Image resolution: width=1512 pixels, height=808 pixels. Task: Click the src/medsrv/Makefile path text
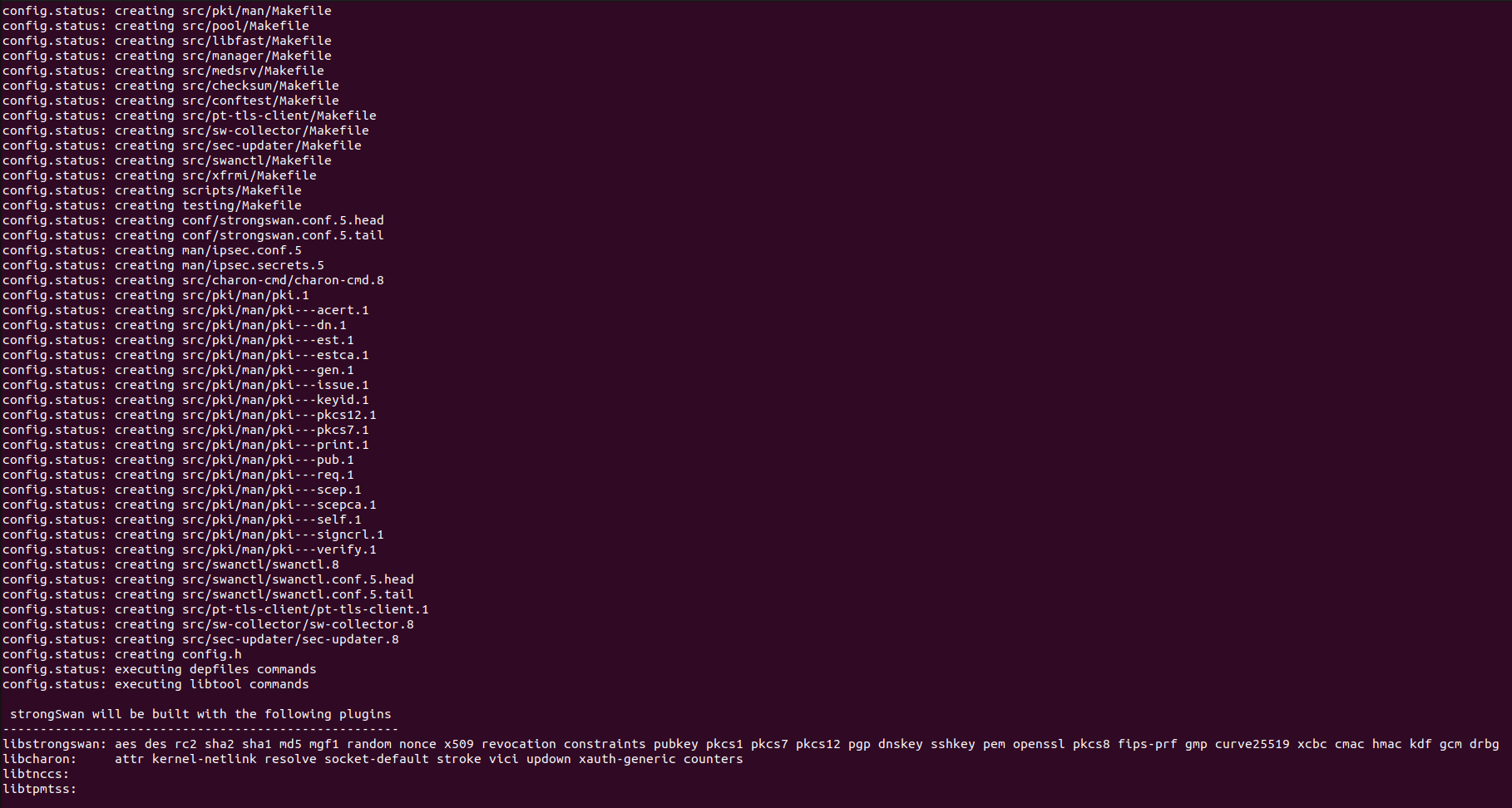[x=253, y=71]
